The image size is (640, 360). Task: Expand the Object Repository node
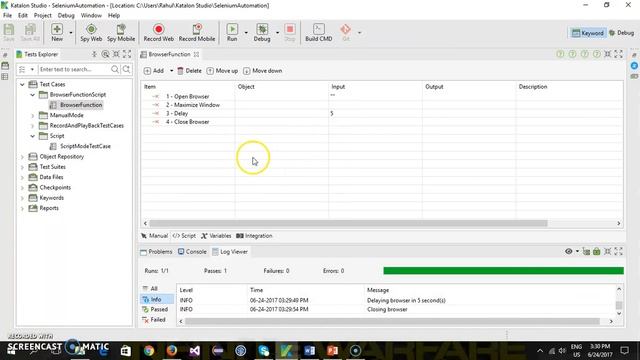point(22,157)
